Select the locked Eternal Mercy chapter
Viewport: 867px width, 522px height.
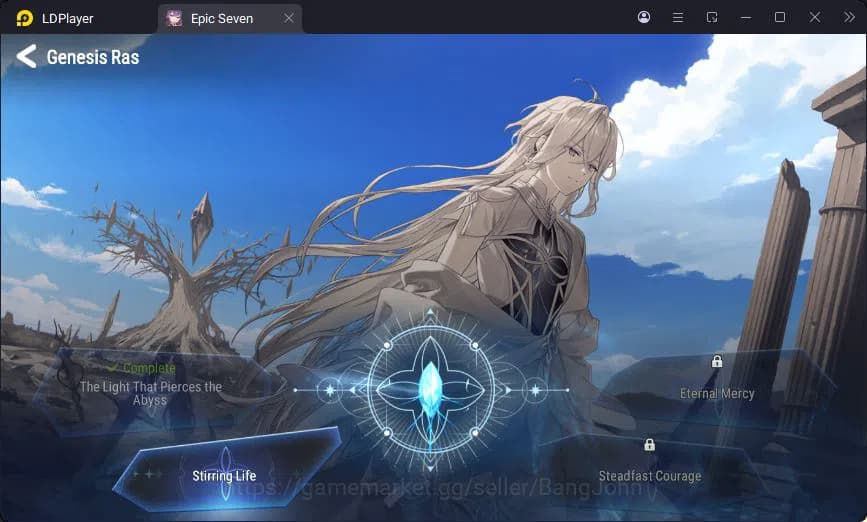(717, 393)
